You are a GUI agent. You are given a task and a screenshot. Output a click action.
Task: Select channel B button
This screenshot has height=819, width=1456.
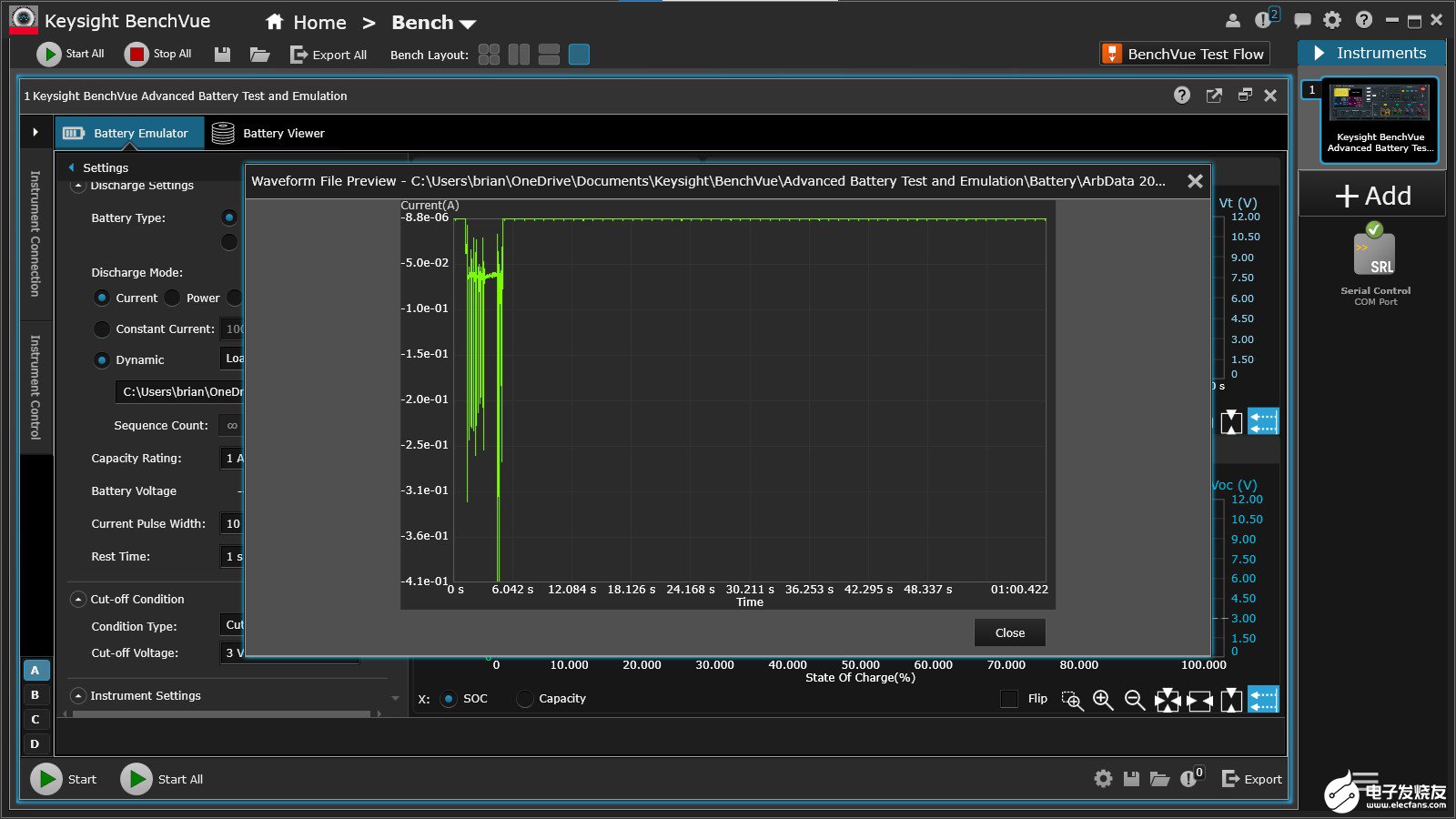pos(35,695)
